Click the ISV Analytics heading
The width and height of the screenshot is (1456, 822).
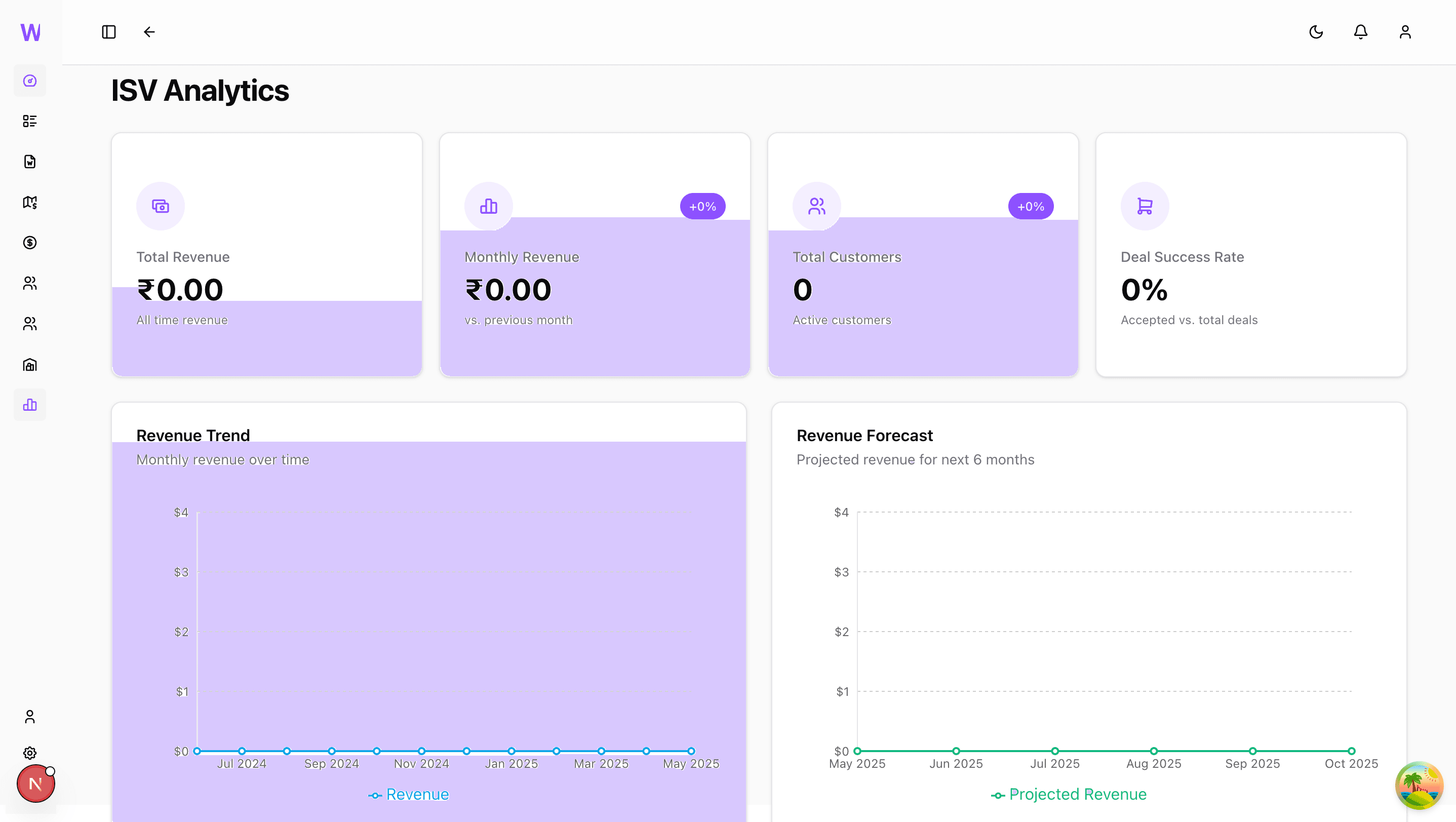click(x=200, y=91)
